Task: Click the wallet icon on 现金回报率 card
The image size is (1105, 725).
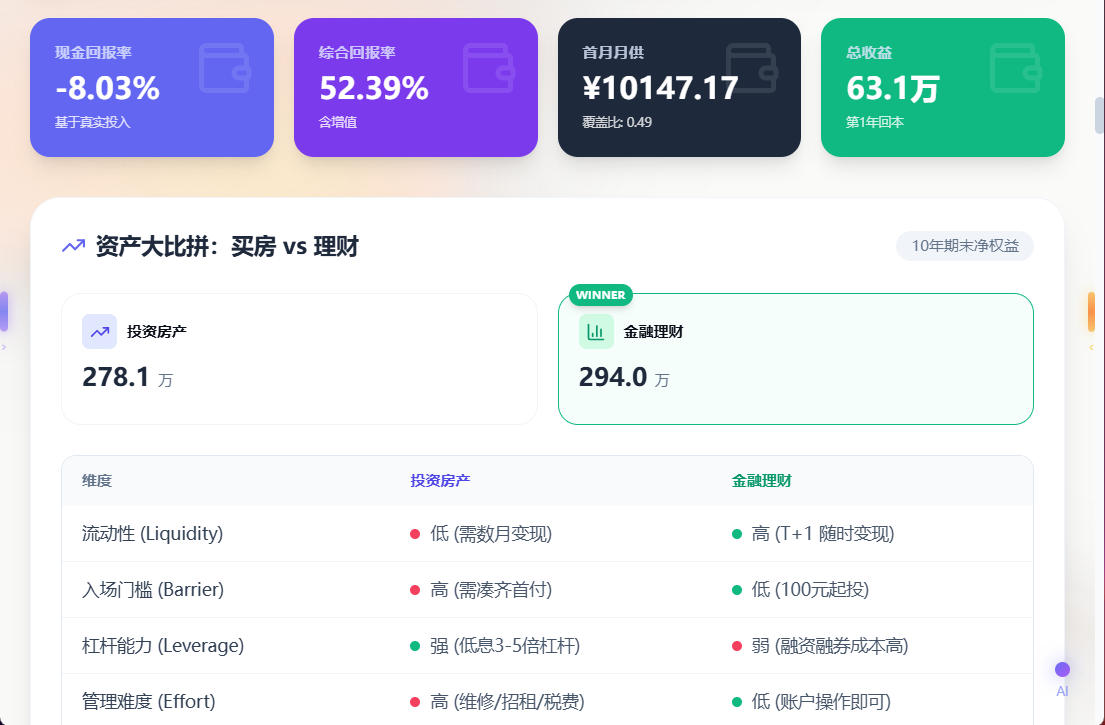Action: (225, 68)
